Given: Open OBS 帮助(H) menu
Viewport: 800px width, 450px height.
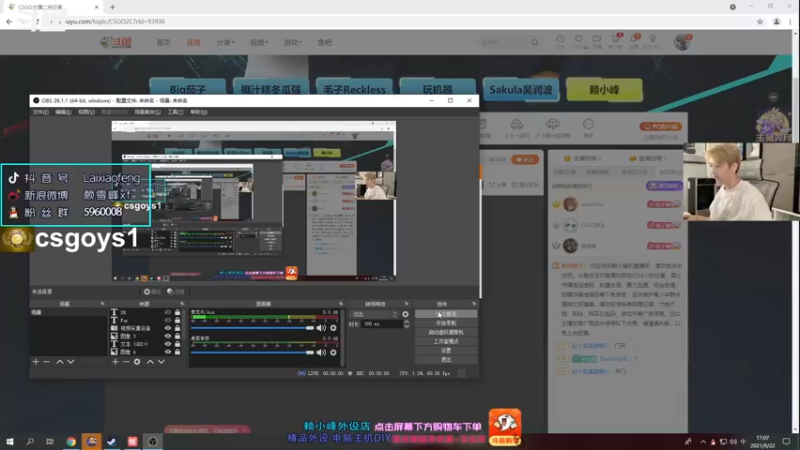Looking at the screenshot, I should click(198, 112).
